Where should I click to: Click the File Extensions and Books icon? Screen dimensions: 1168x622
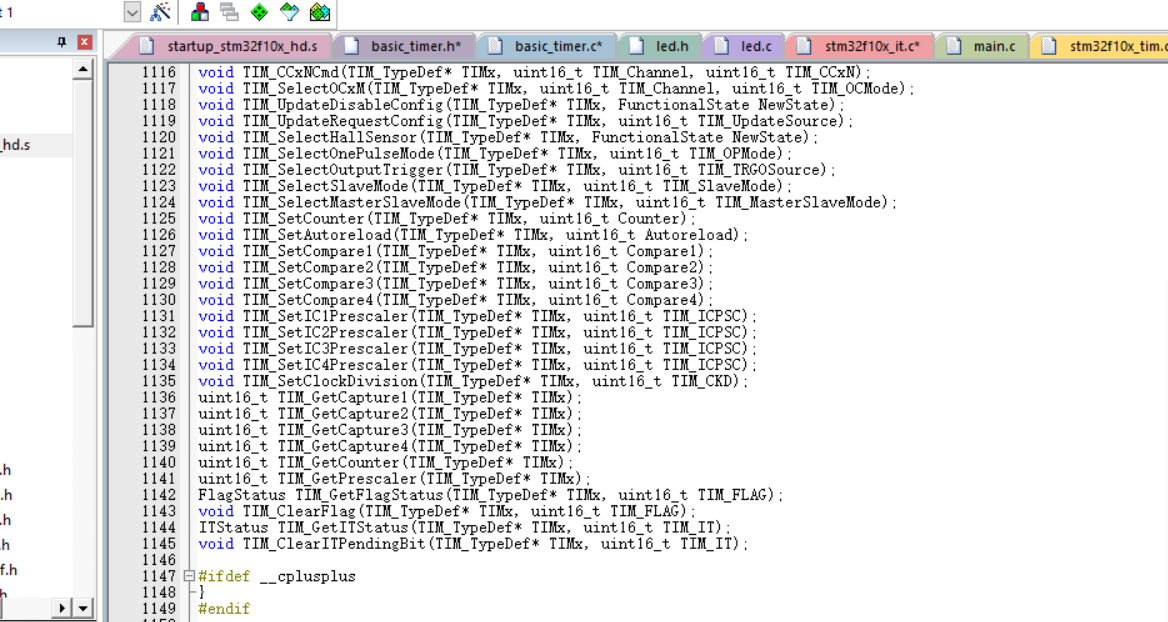tap(200, 12)
